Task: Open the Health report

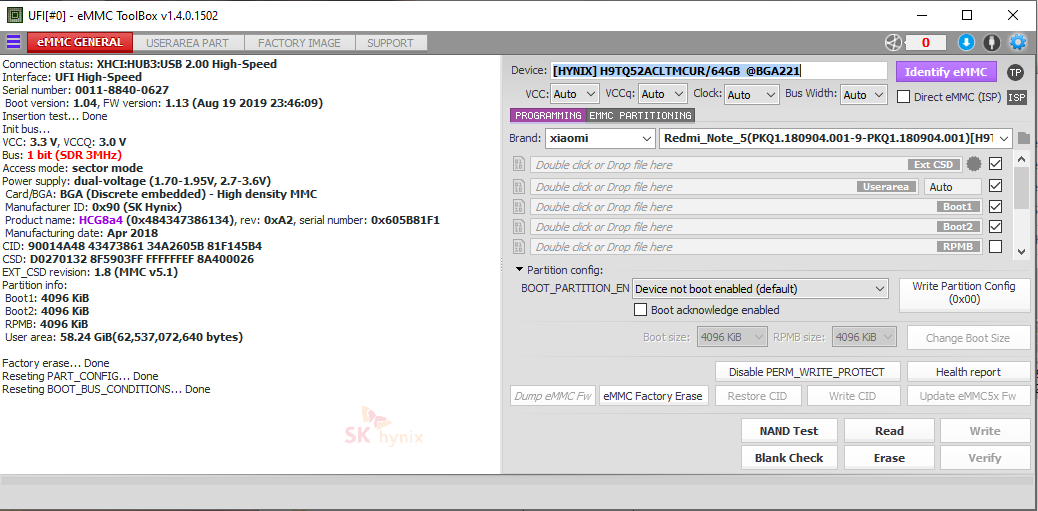Action: coord(968,372)
